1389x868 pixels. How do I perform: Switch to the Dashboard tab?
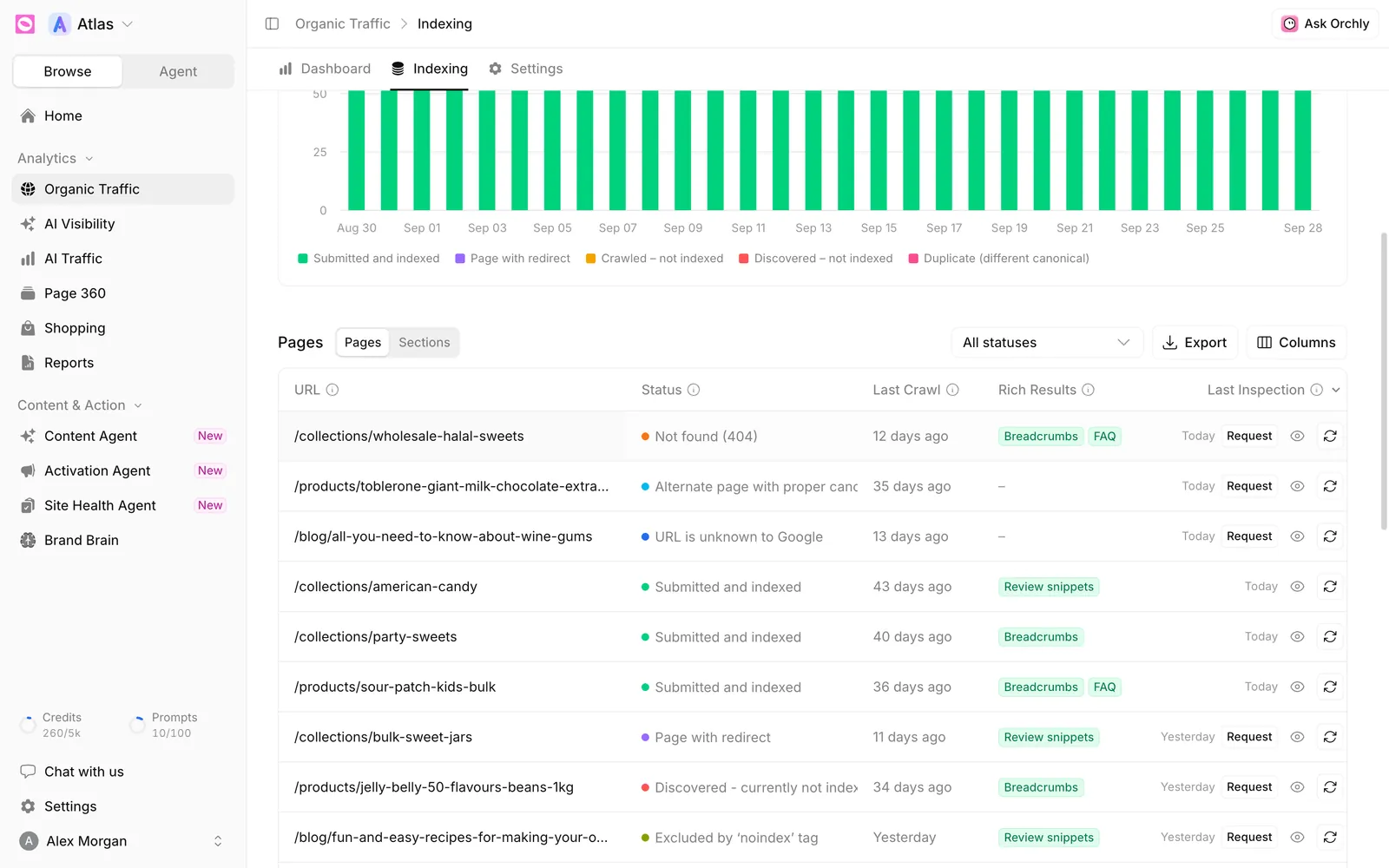[325, 69]
